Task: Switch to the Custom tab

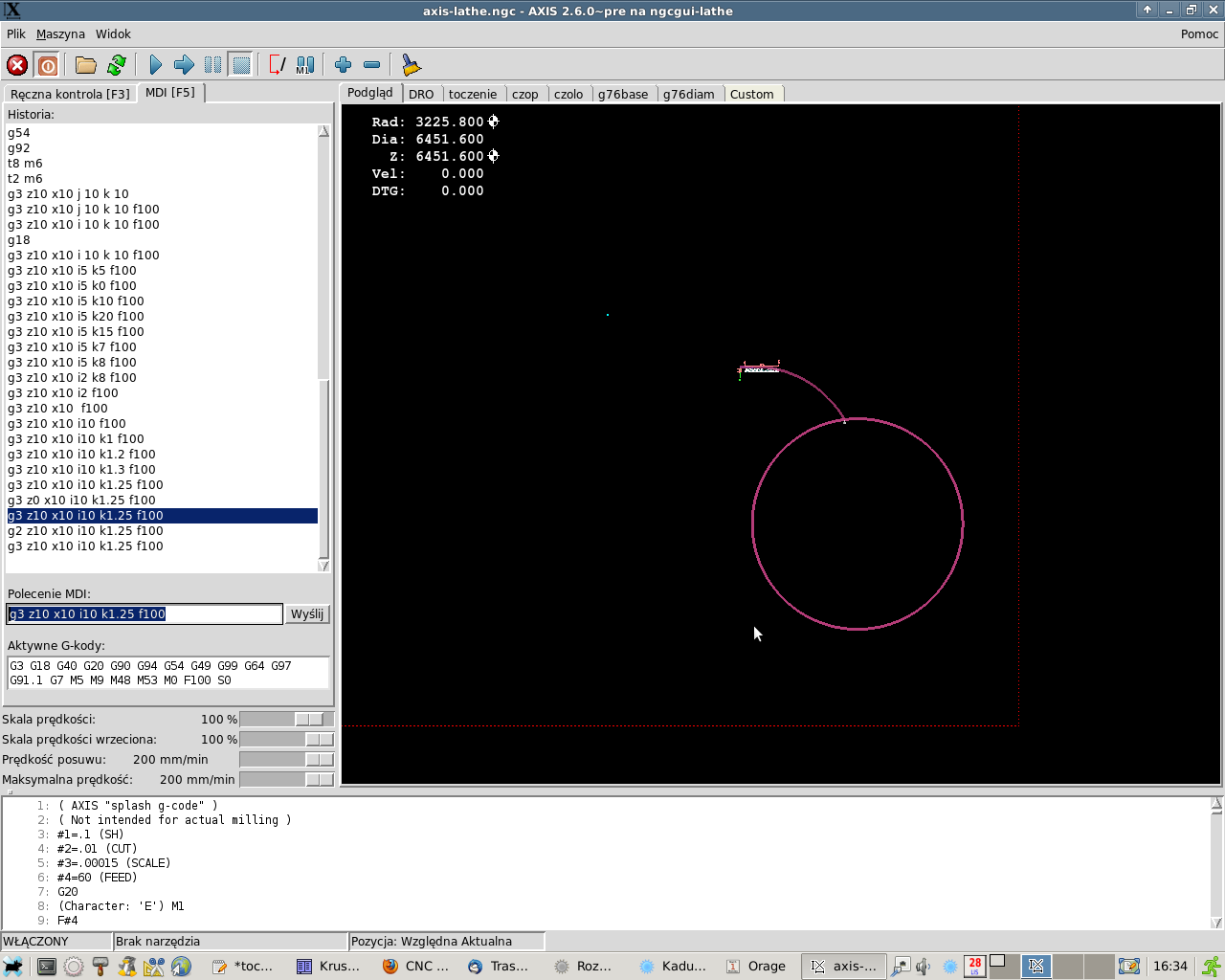Action: pyautogui.click(x=752, y=94)
